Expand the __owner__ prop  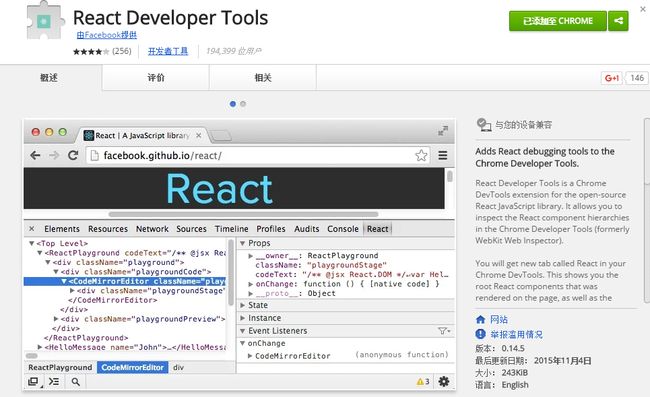tap(250, 256)
